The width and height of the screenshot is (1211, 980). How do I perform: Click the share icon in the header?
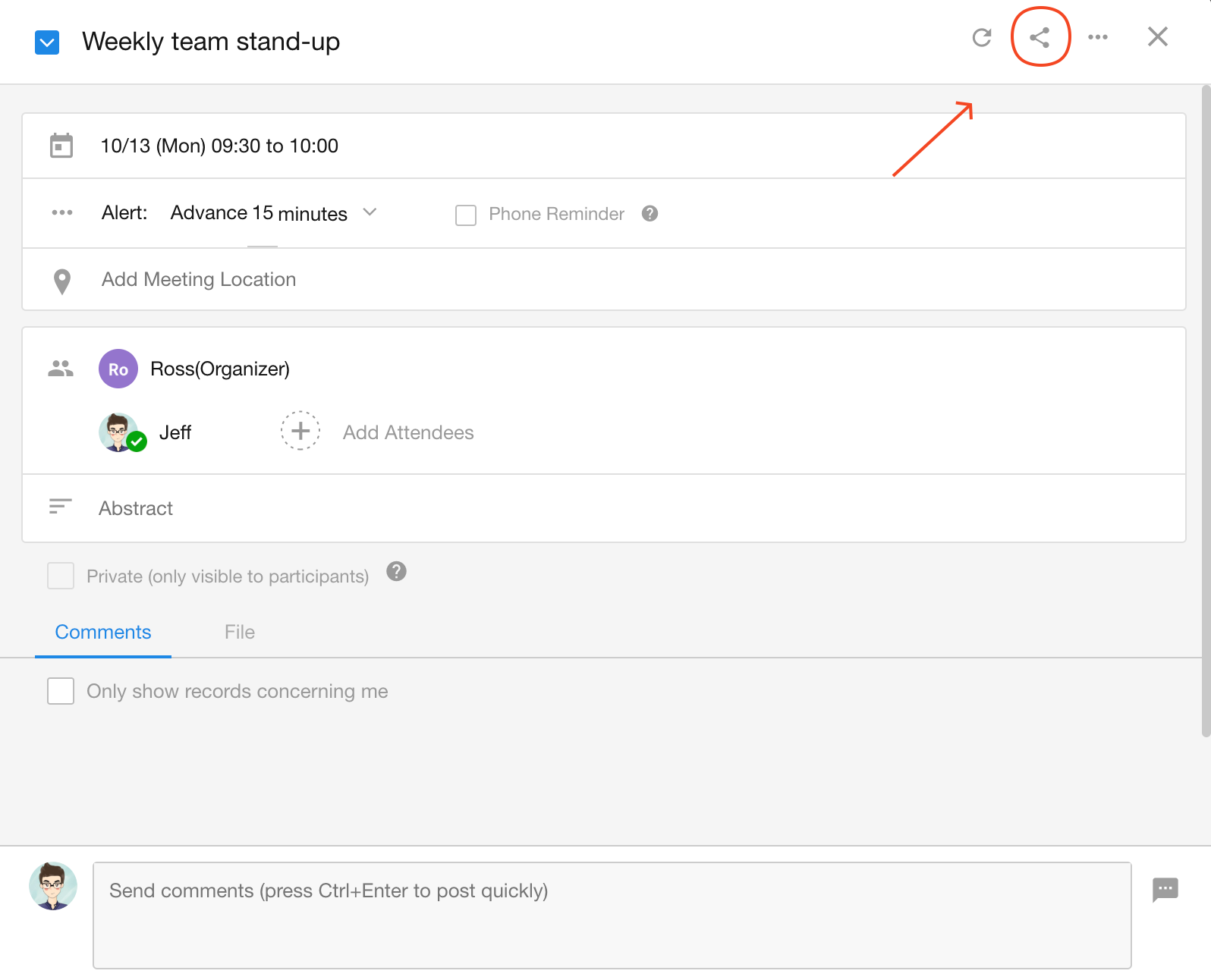pyautogui.click(x=1040, y=37)
